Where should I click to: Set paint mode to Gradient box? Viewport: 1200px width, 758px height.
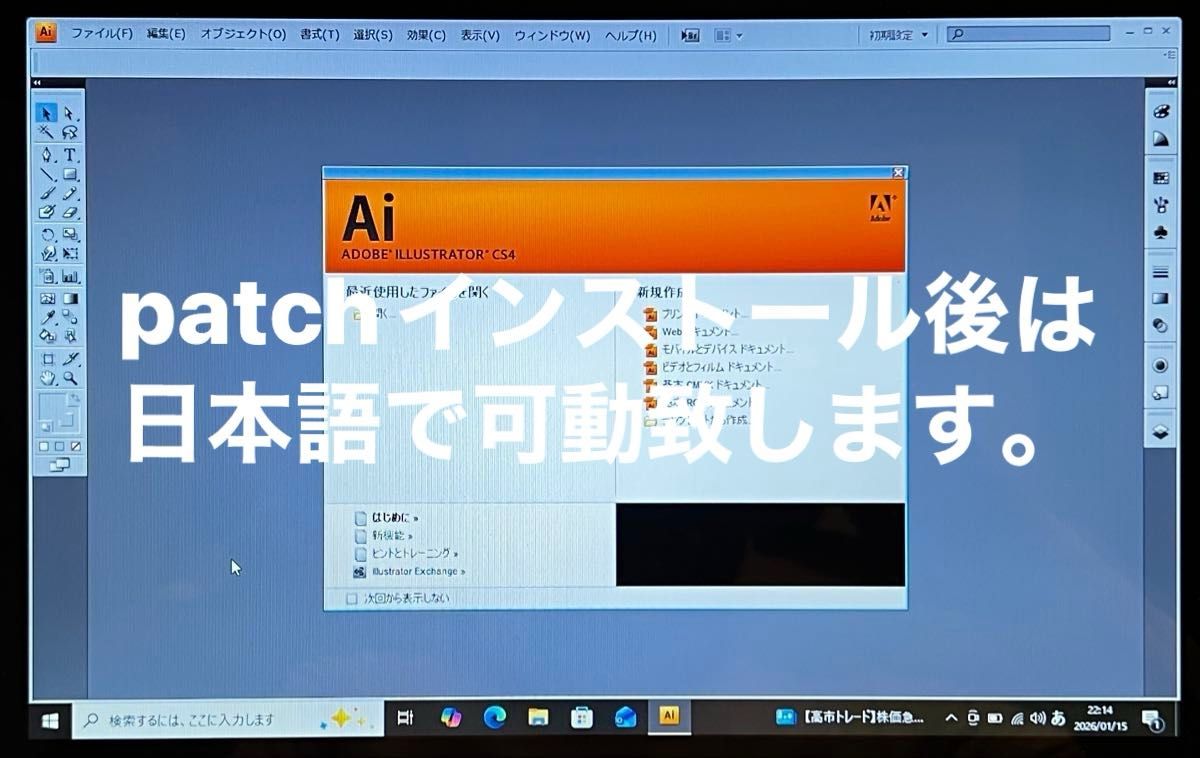tap(60, 446)
